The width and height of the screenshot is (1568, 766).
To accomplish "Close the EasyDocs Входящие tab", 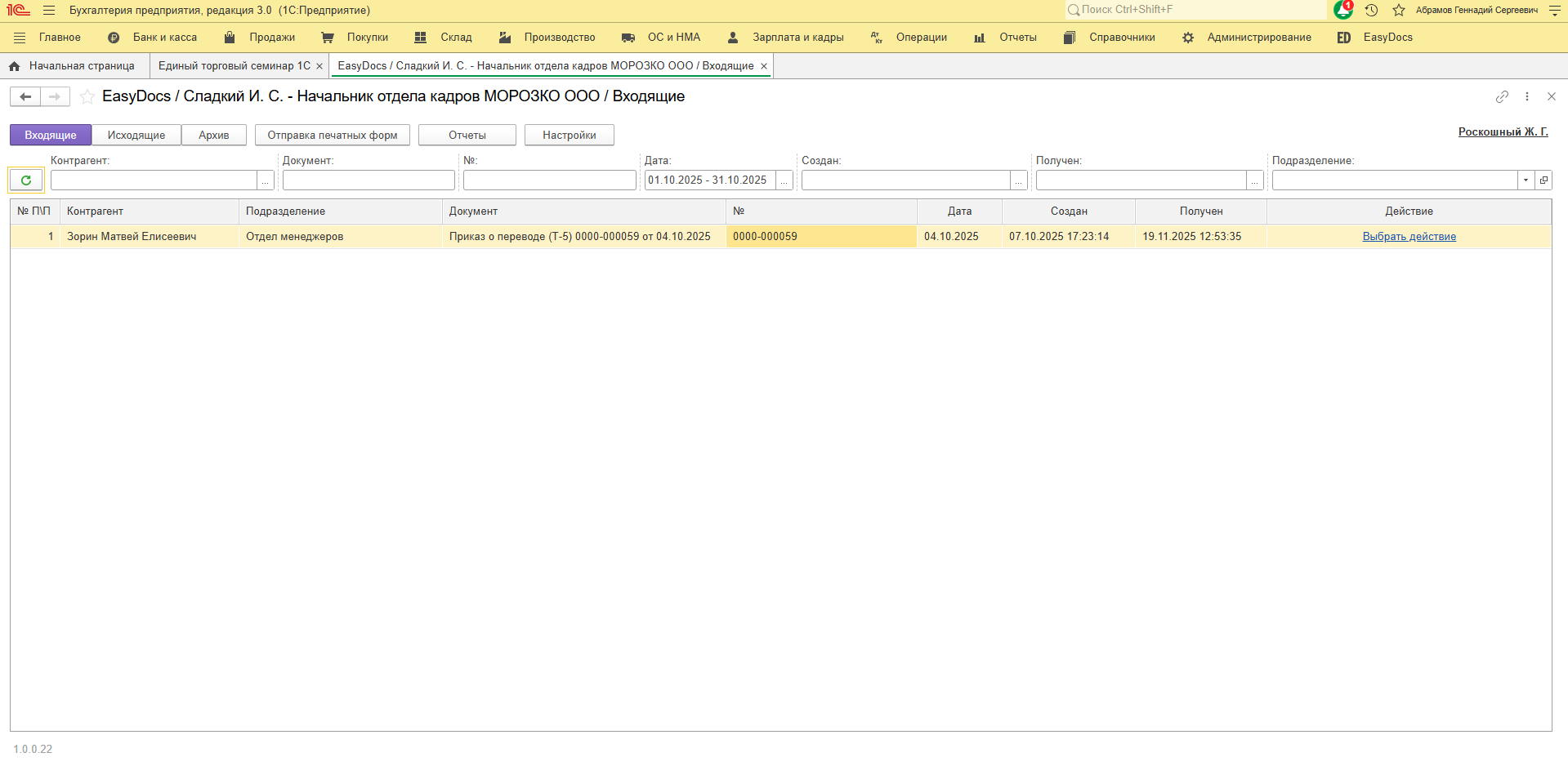I will click(764, 66).
